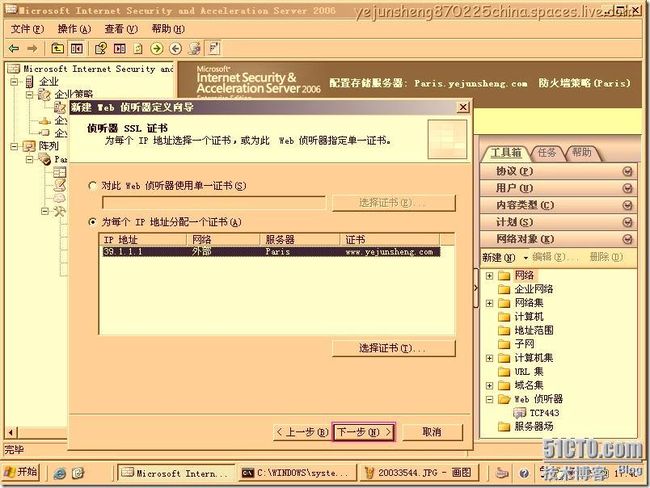
Task: Click the 子网 folder icon
Action: click(504, 344)
